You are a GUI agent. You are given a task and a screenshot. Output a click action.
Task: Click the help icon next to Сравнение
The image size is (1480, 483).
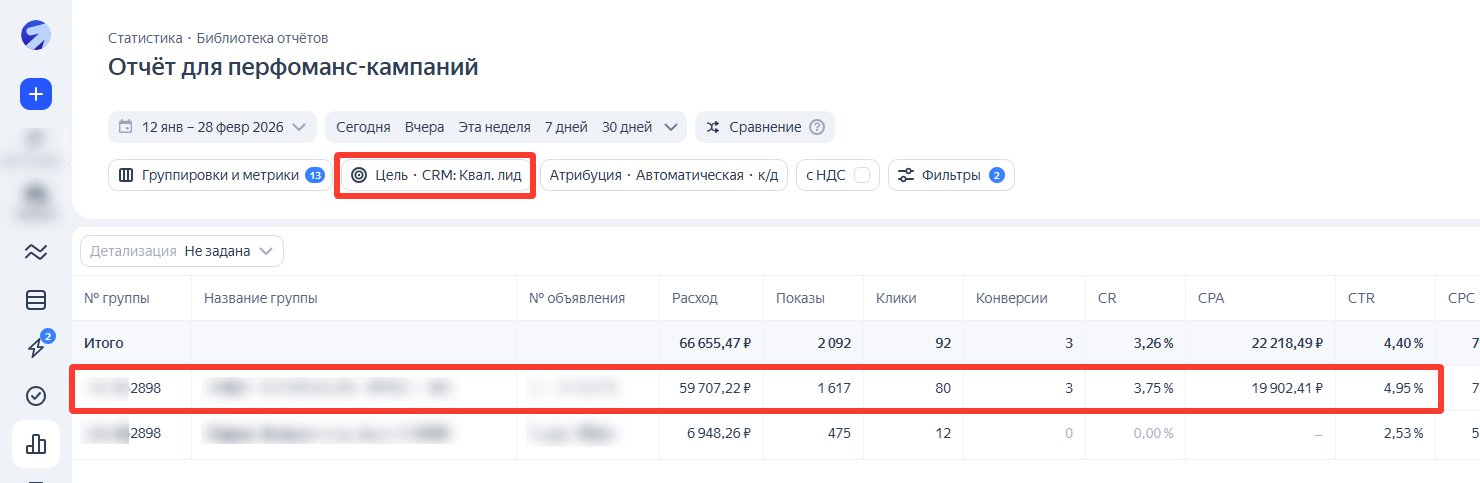[x=817, y=127]
